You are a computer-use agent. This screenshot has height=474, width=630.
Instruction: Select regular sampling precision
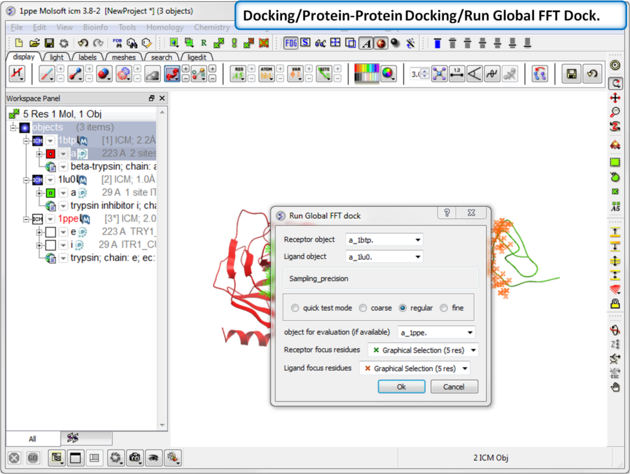pos(403,308)
